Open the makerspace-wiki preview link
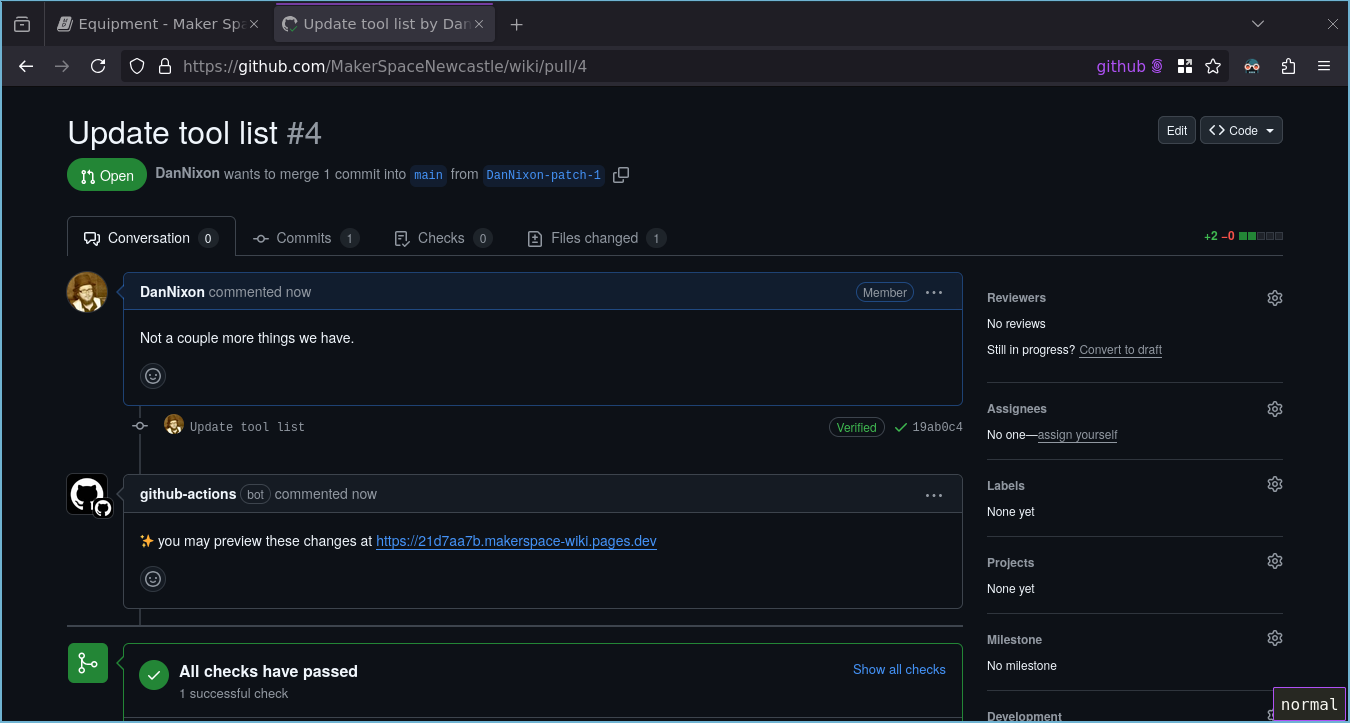 (516, 541)
